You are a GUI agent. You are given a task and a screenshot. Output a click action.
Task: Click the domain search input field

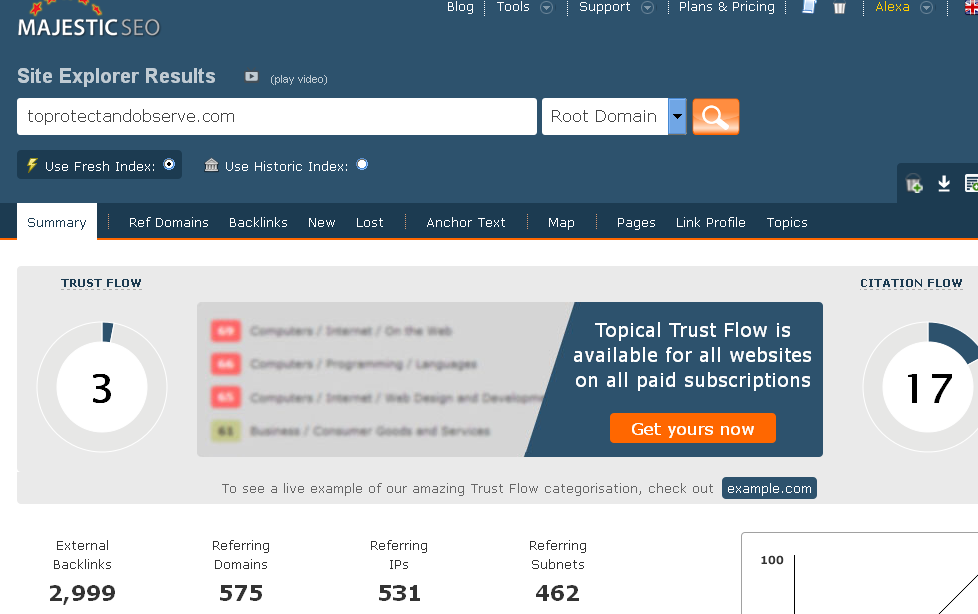pos(277,117)
